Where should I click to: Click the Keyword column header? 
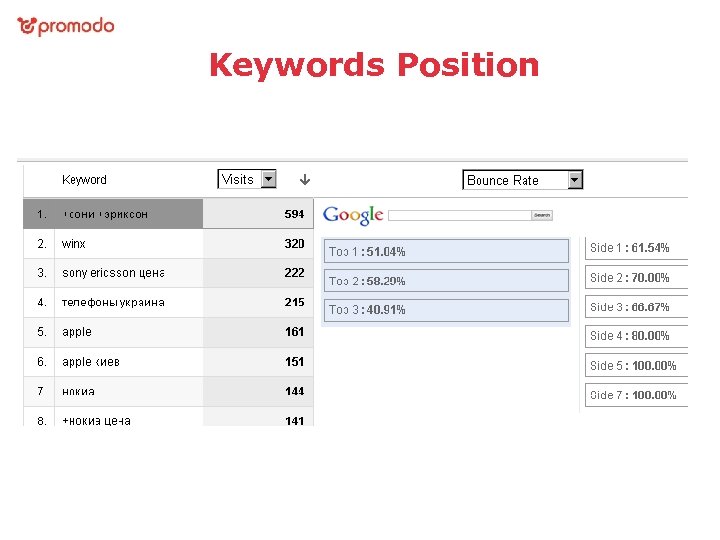coord(84,180)
